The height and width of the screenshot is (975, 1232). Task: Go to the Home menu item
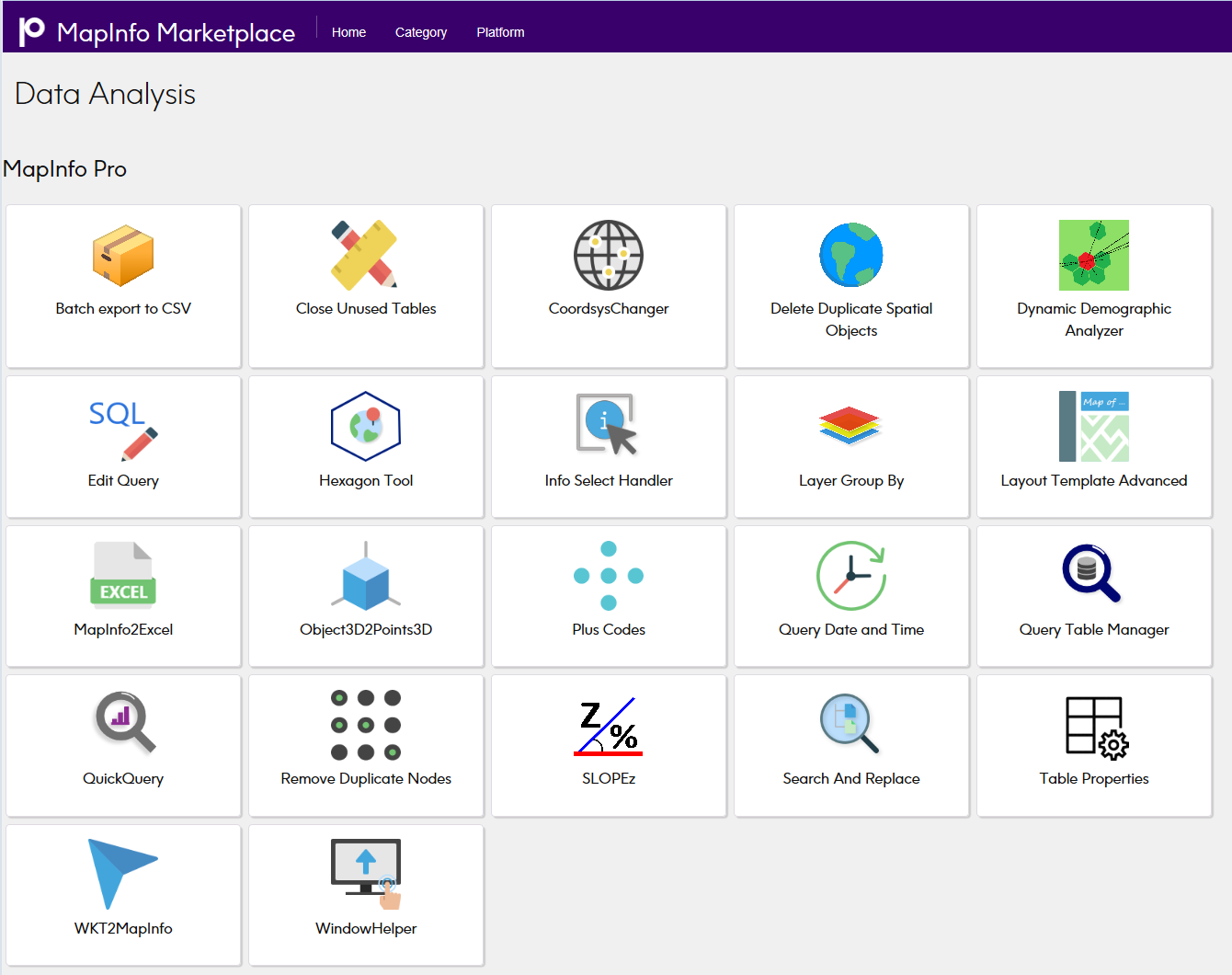(x=348, y=32)
